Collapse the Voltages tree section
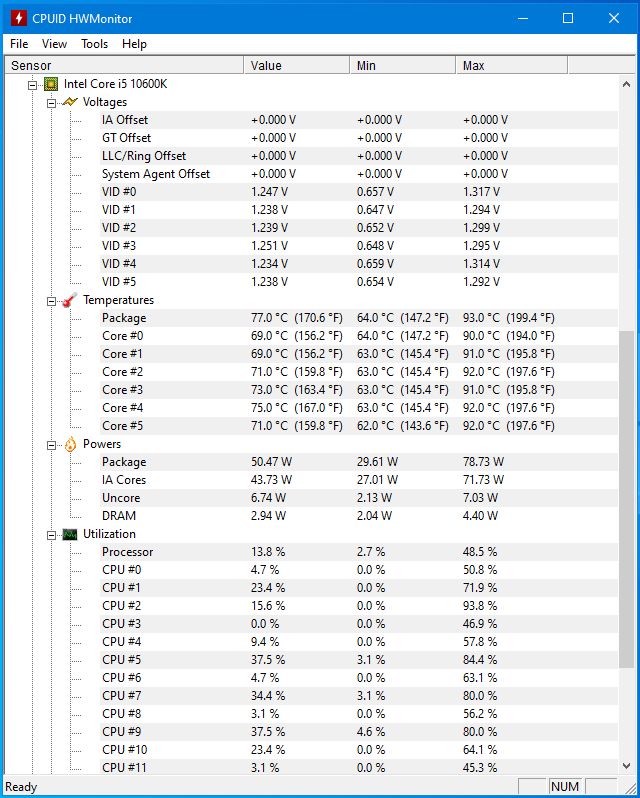 tap(51, 103)
